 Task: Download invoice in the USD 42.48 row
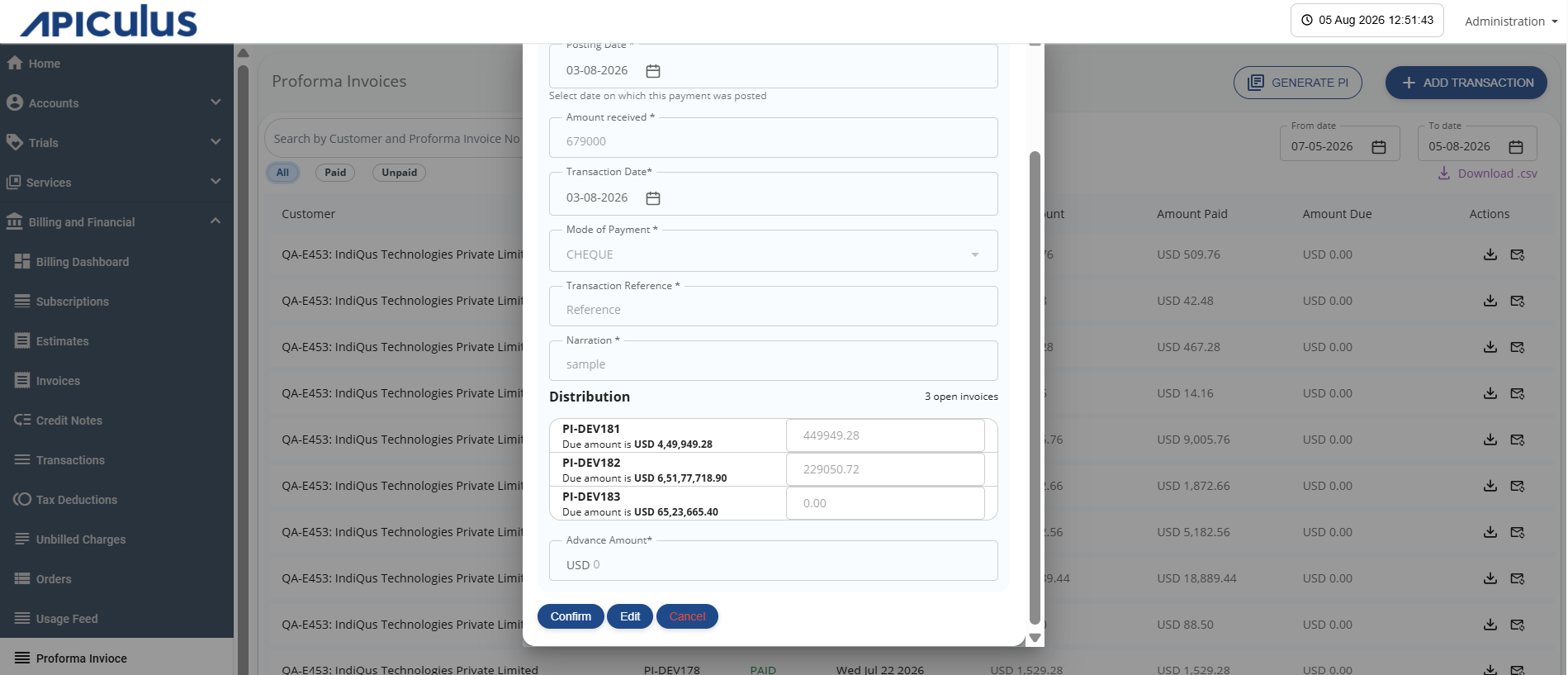(x=1490, y=301)
